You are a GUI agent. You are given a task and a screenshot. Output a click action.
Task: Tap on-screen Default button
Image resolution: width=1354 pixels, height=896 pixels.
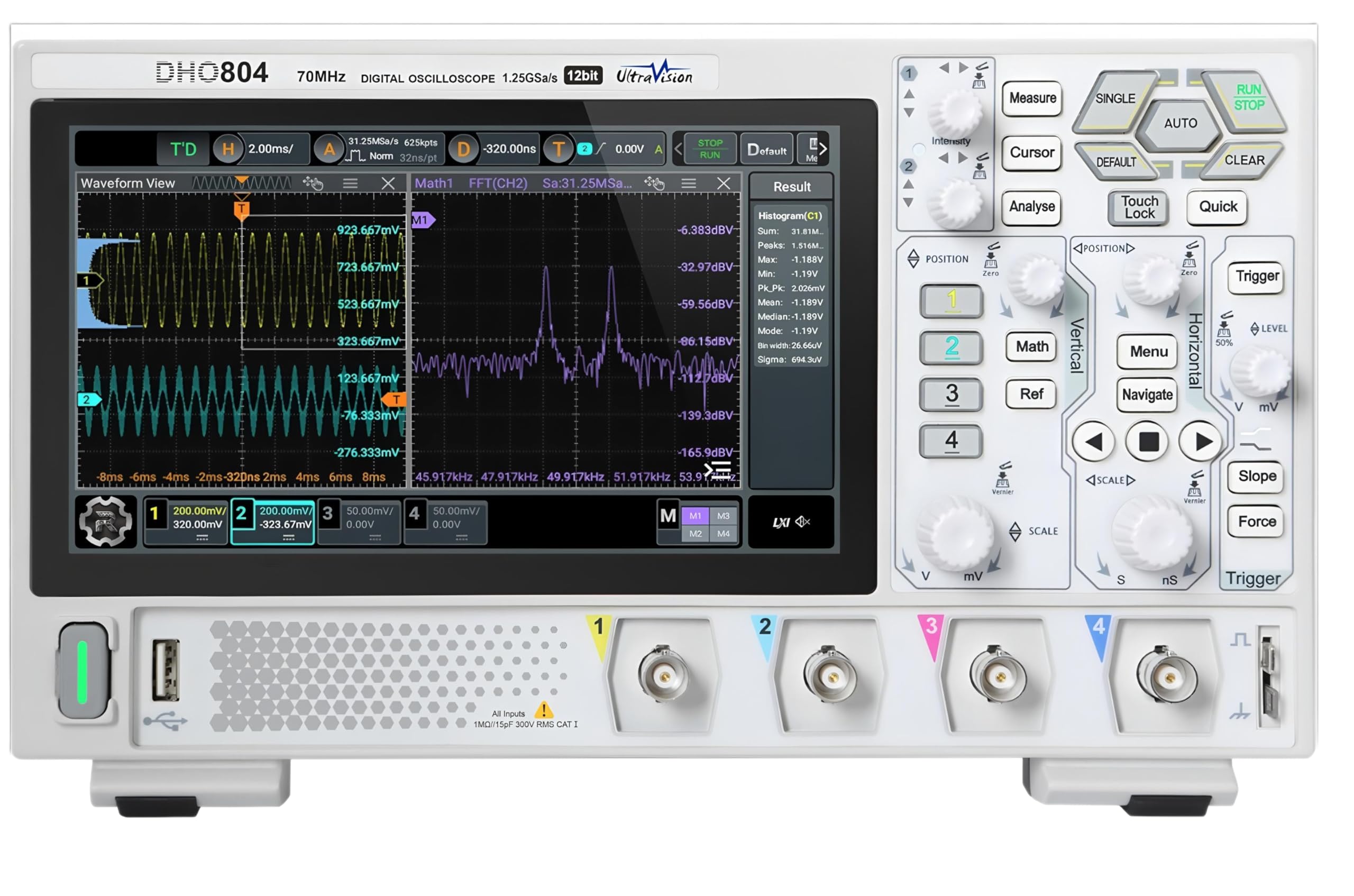767,150
